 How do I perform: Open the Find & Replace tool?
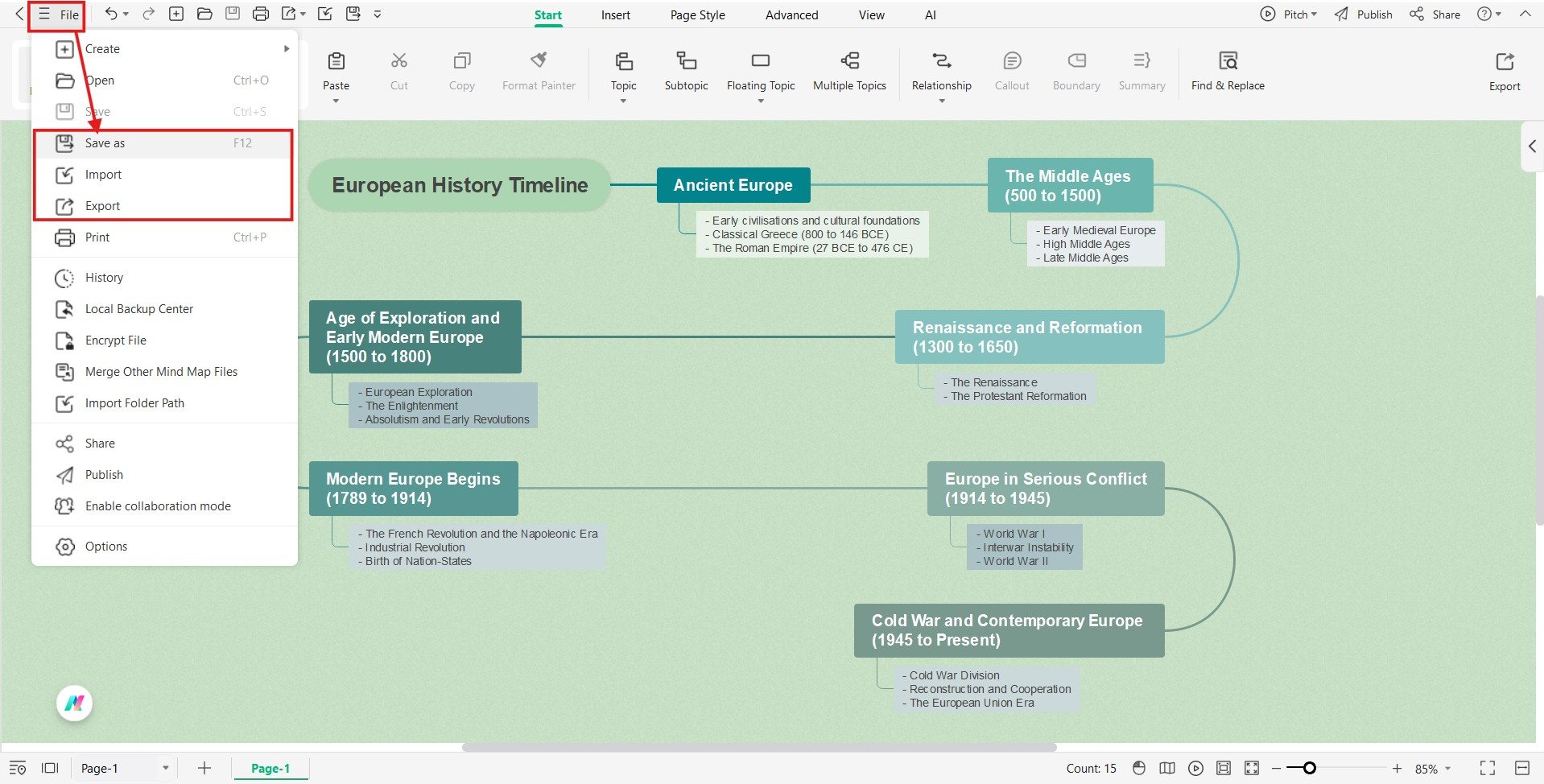[1228, 72]
